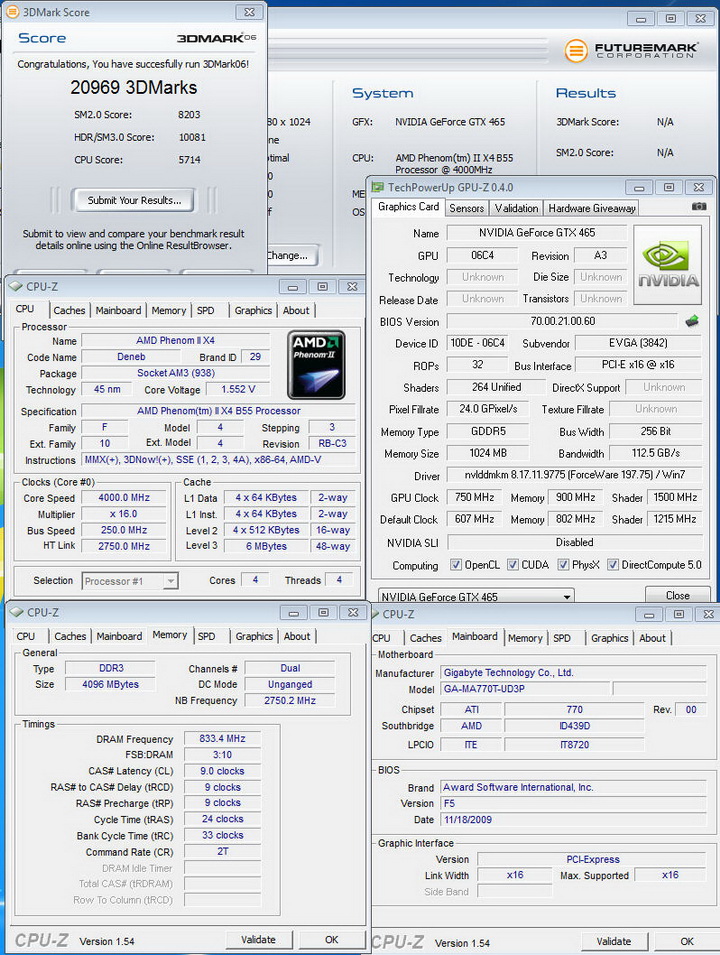Toggle the PhysX checkbox in GPU-Z
The height and width of the screenshot is (955, 720).
[x=563, y=565]
